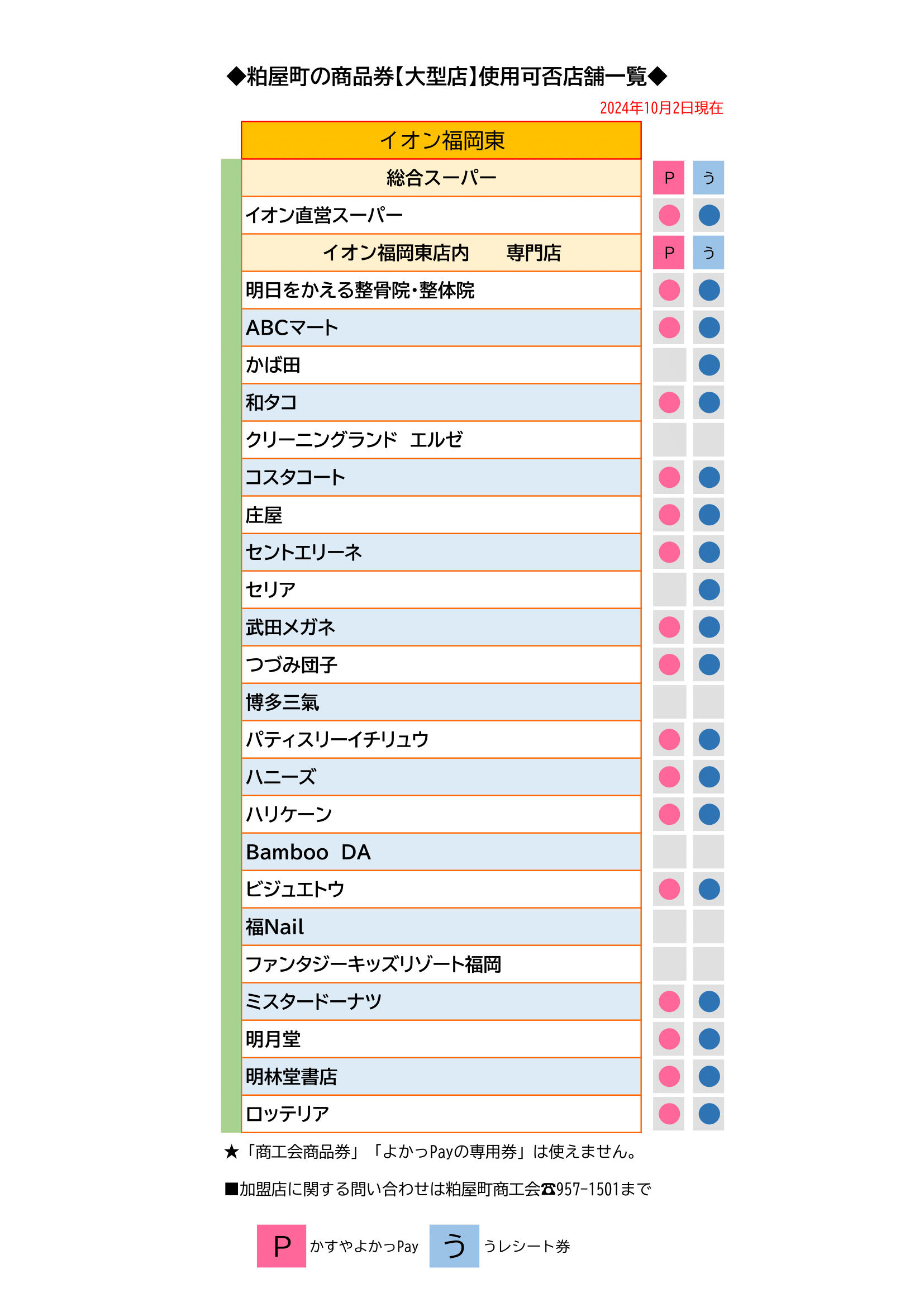Click the document title 粕屋町の商品券 heading

[x=447, y=77]
